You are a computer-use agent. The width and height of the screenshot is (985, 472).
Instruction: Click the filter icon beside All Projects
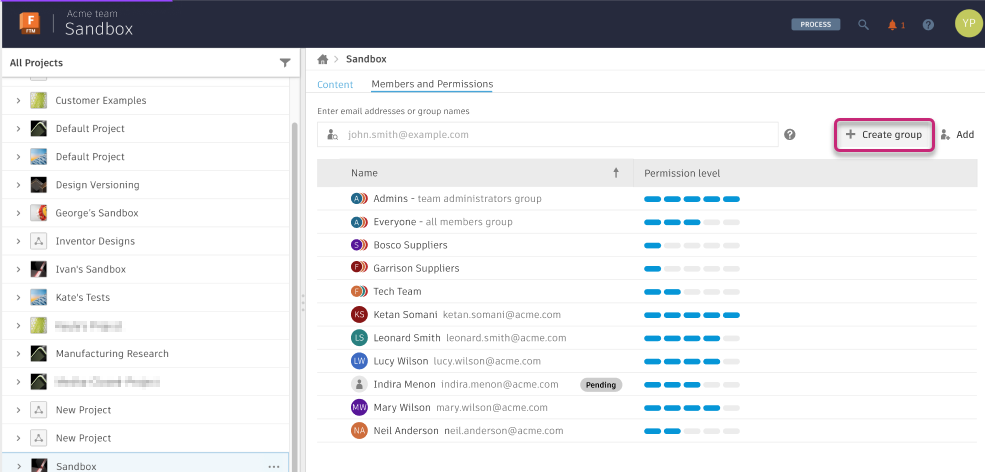pyautogui.click(x=285, y=63)
